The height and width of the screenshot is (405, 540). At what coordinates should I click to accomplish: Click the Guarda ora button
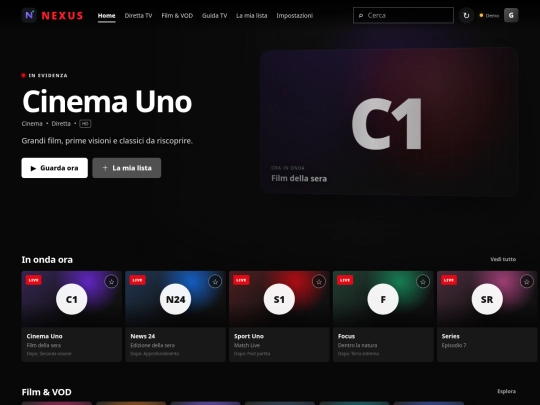coord(54,168)
